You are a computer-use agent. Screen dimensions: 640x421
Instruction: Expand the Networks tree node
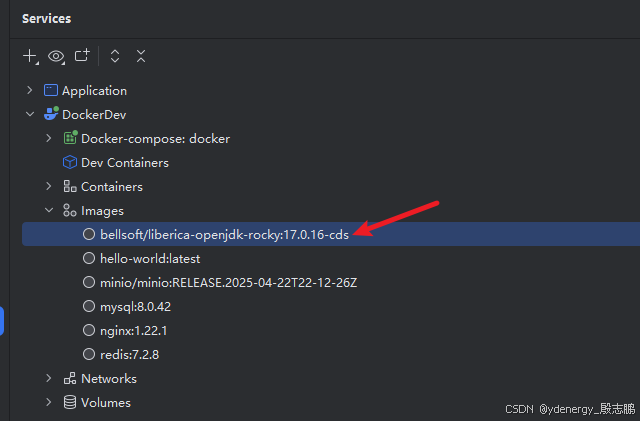click(x=49, y=378)
